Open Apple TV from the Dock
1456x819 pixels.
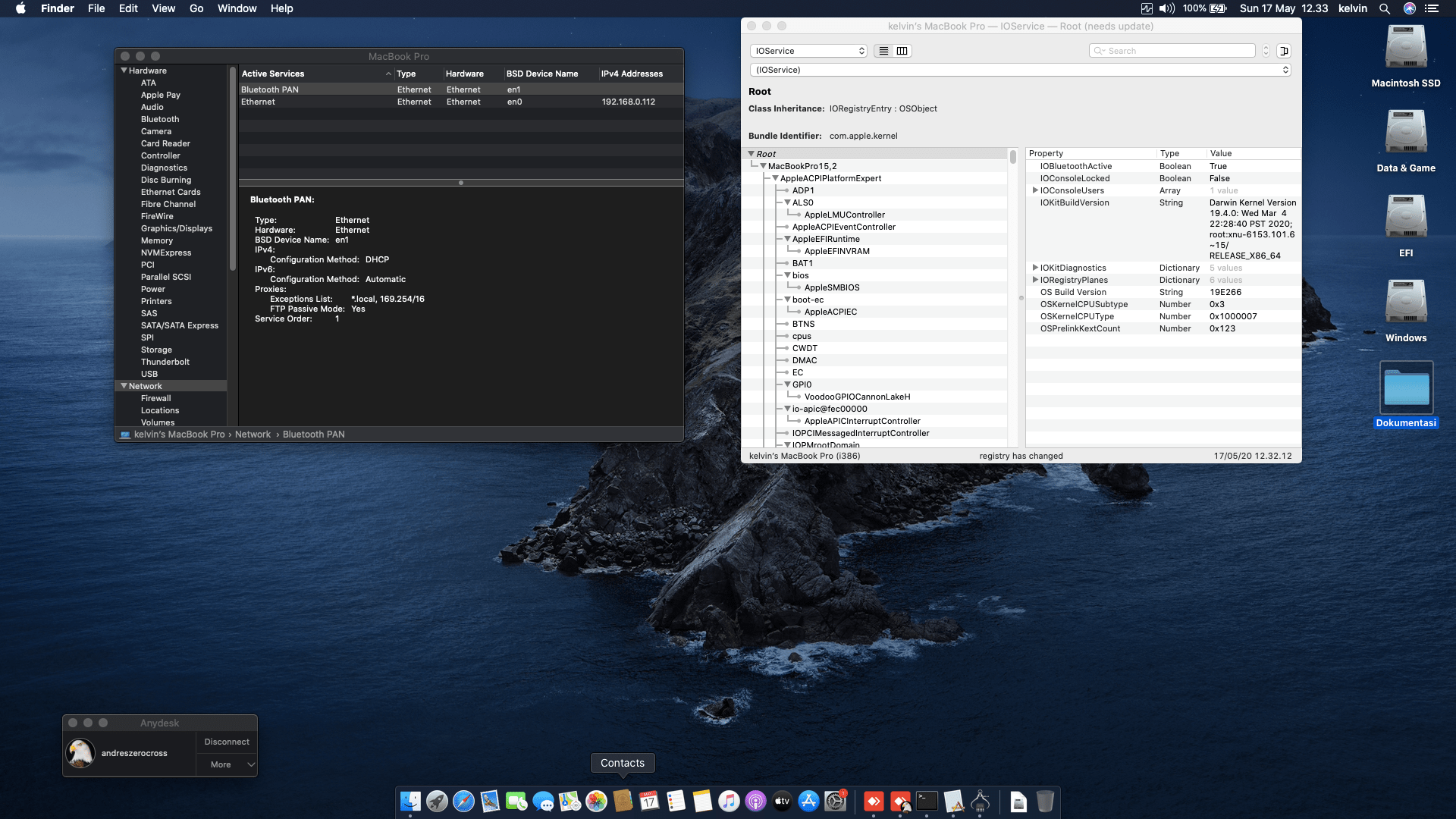782,801
